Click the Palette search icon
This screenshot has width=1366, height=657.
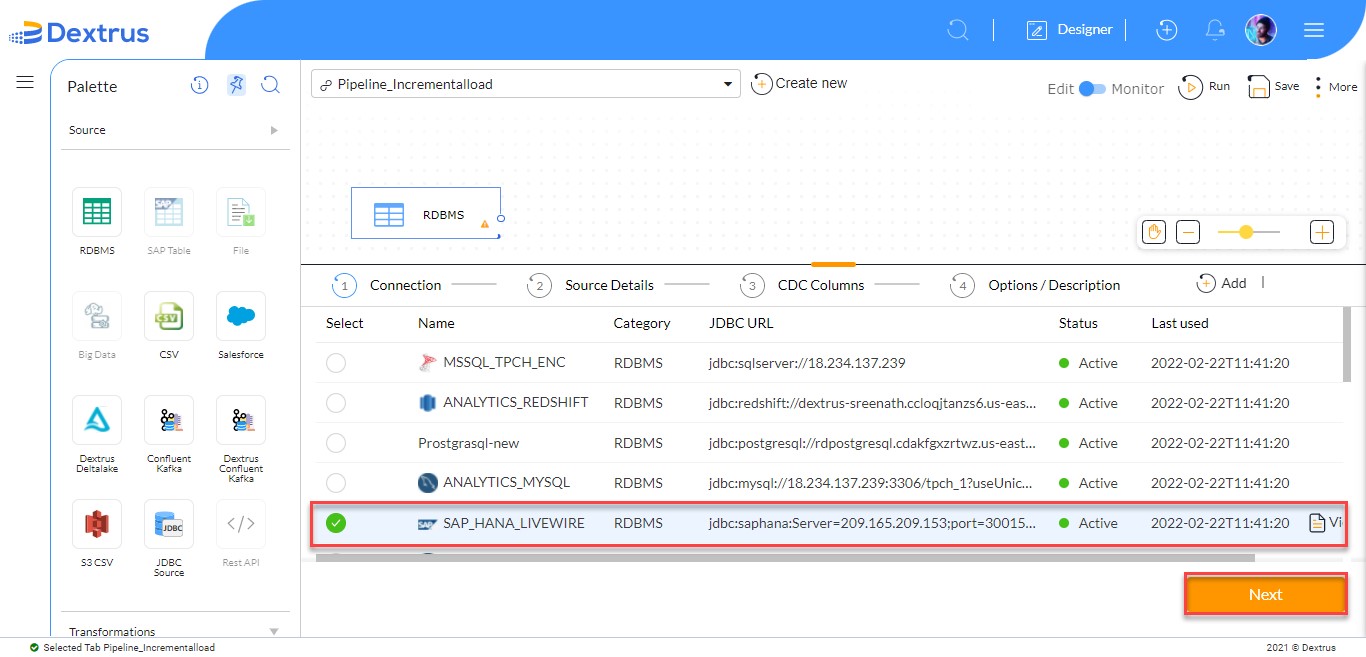pos(270,85)
